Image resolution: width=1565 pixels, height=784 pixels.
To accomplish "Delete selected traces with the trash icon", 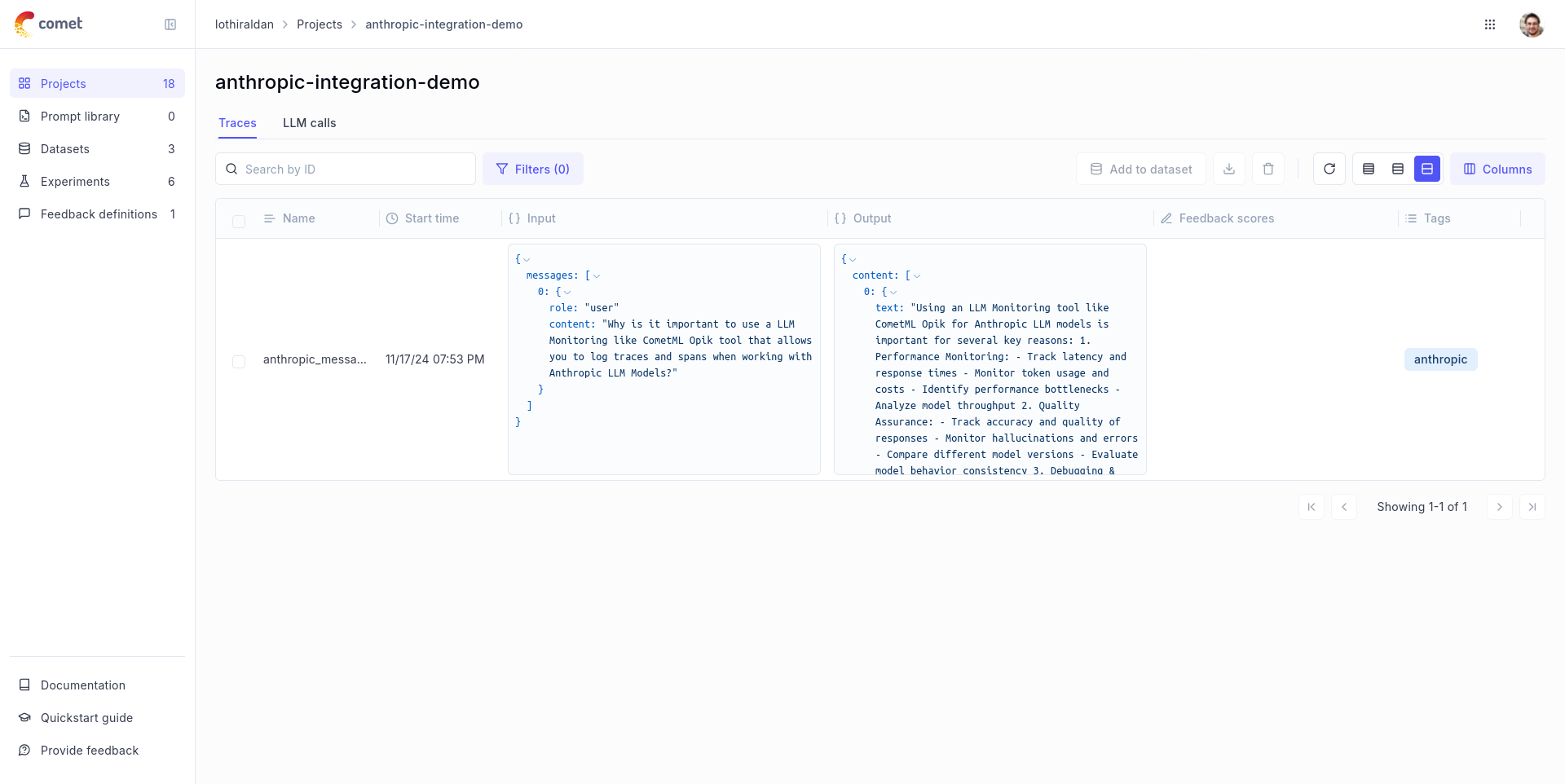I will tap(1267, 169).
